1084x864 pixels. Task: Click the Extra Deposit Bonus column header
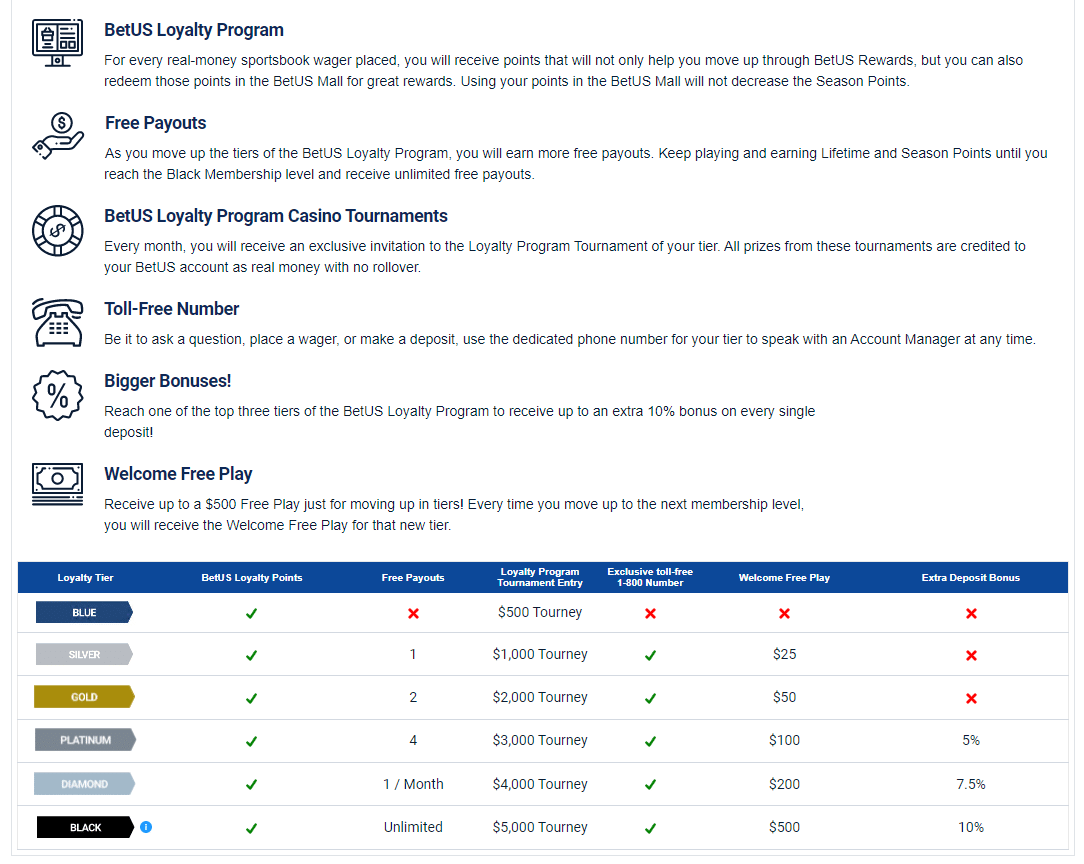coord(970,577)
